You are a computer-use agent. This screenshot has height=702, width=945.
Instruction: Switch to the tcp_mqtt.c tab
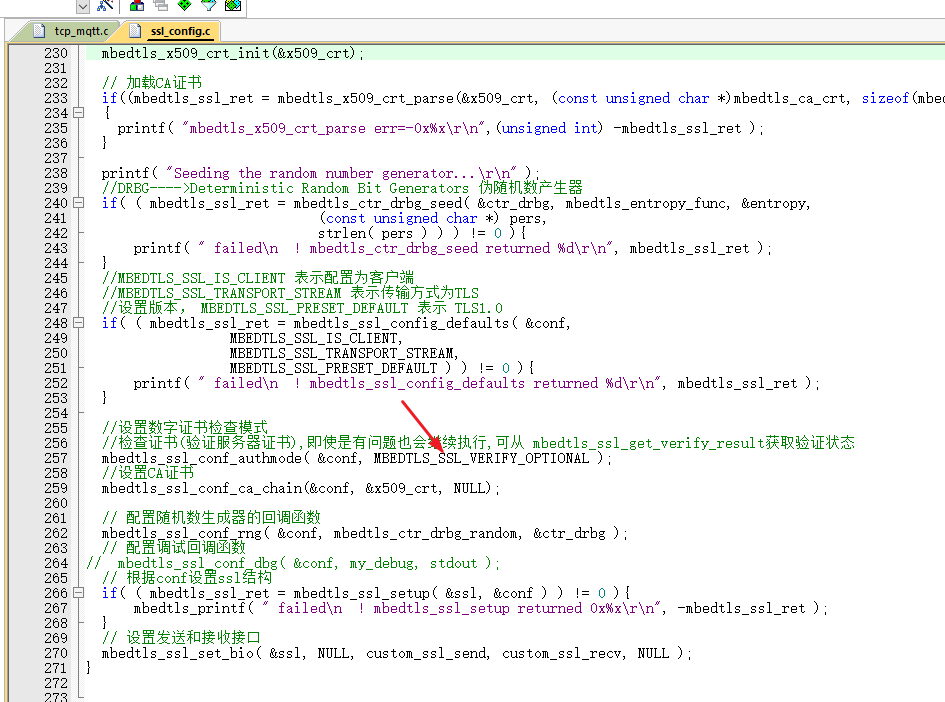[80, 31]
